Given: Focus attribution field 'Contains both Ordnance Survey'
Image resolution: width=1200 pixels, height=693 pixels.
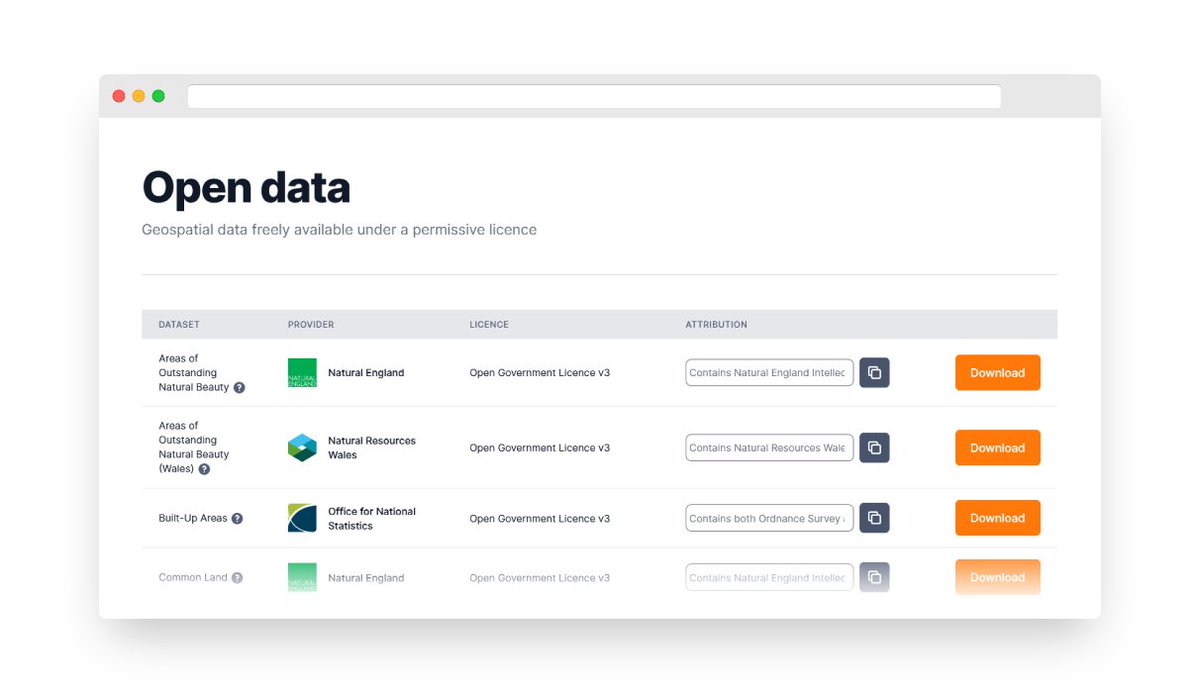Looking at the screenshot, I should [x=769, y=518].
